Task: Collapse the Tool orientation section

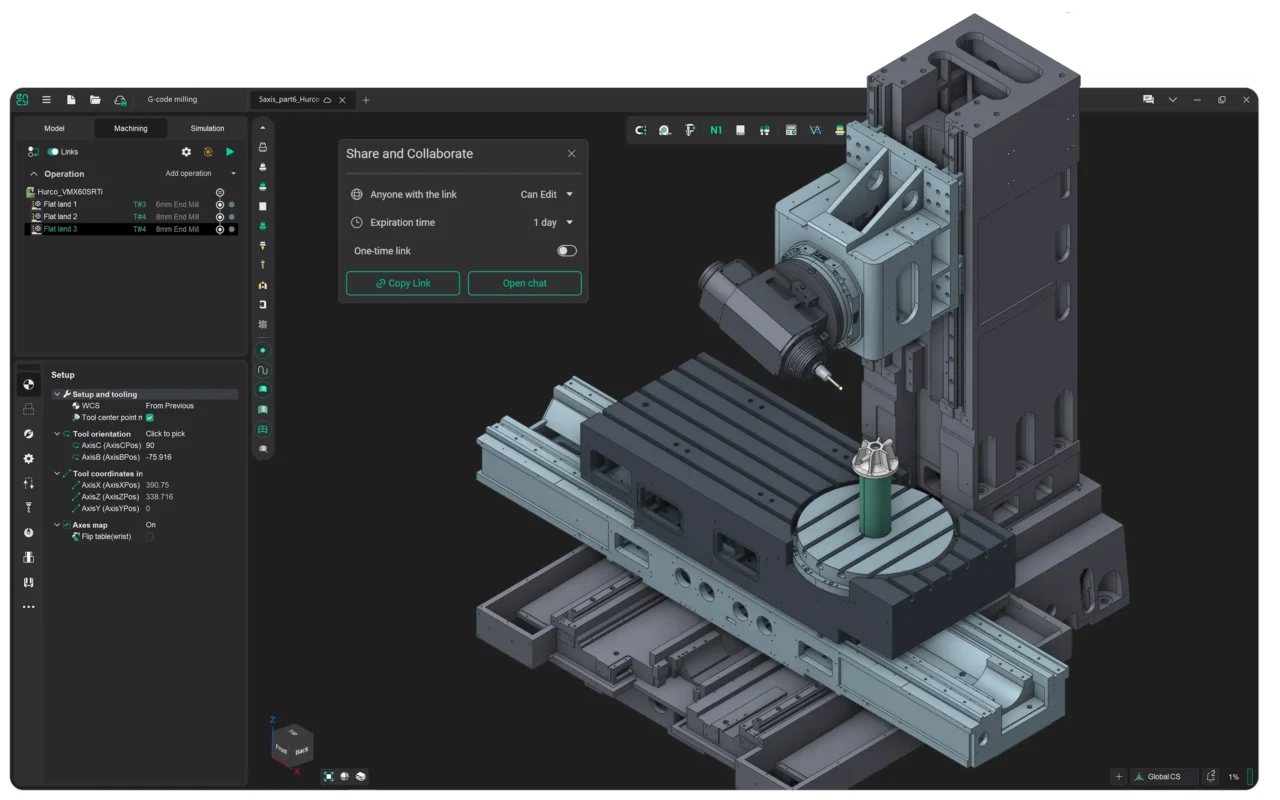Action: [57, 434]
